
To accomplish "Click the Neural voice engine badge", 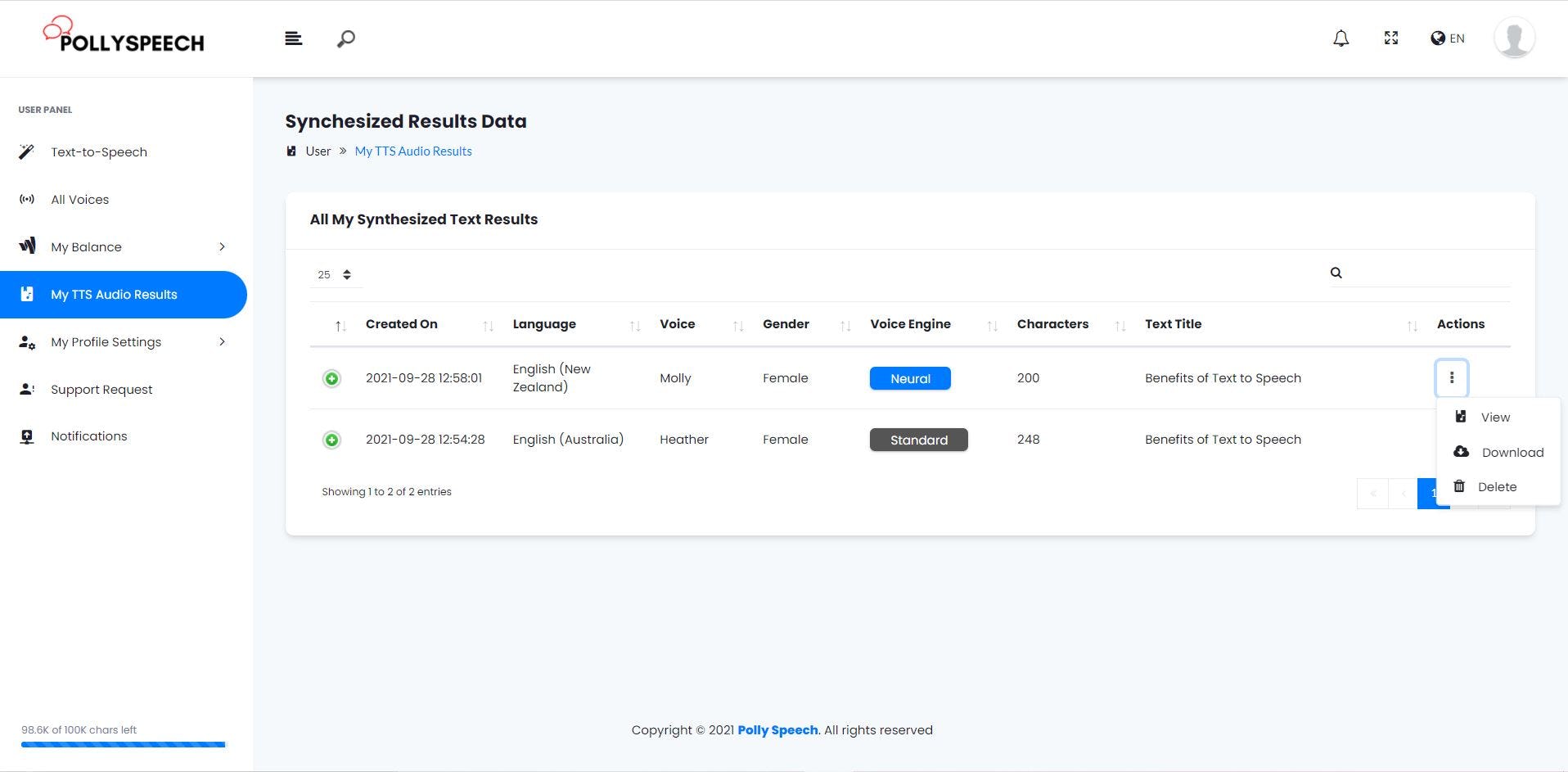I will [910, 378].
